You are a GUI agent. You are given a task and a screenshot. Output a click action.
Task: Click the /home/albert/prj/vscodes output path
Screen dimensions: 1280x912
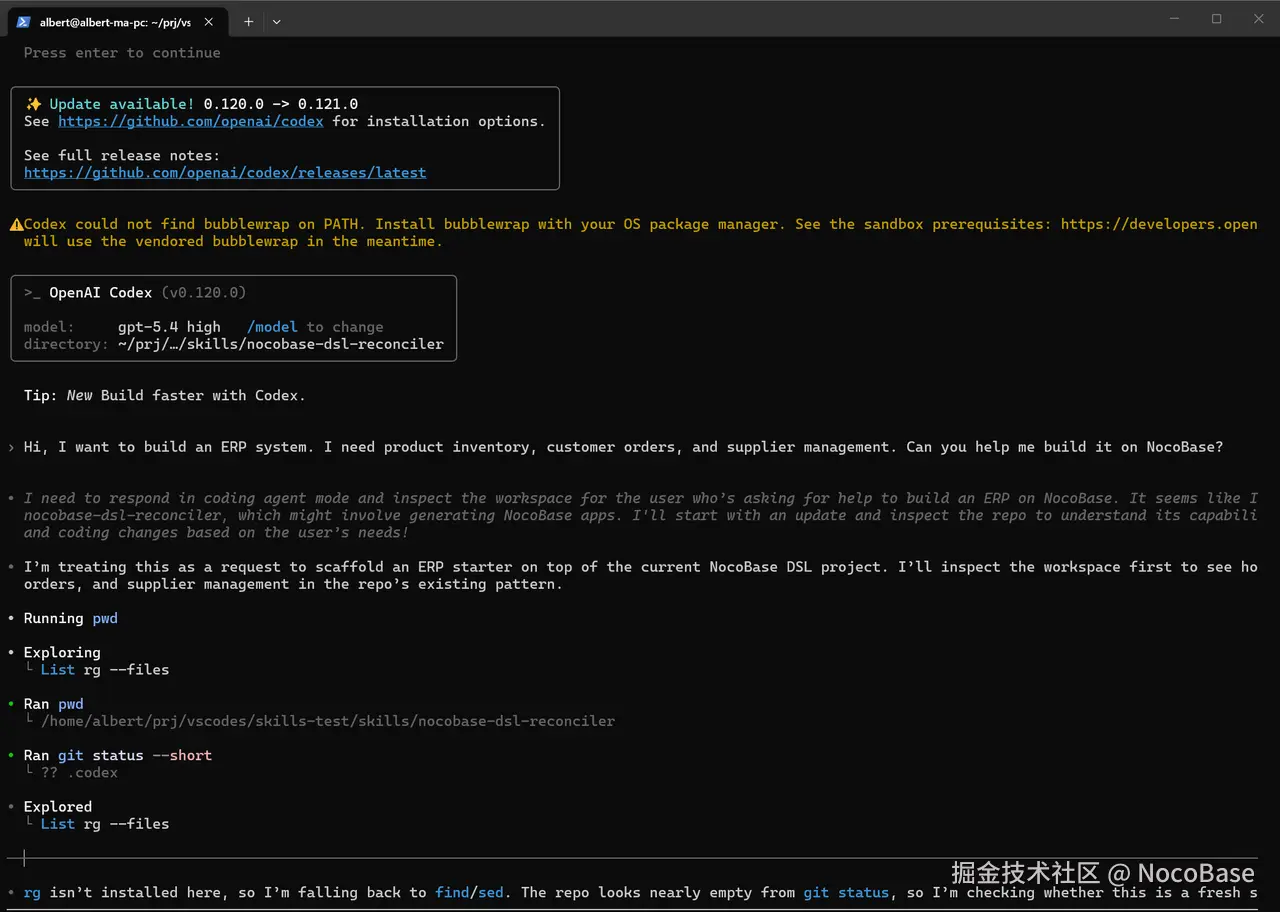pyautogui.click(x=328, y=721)
